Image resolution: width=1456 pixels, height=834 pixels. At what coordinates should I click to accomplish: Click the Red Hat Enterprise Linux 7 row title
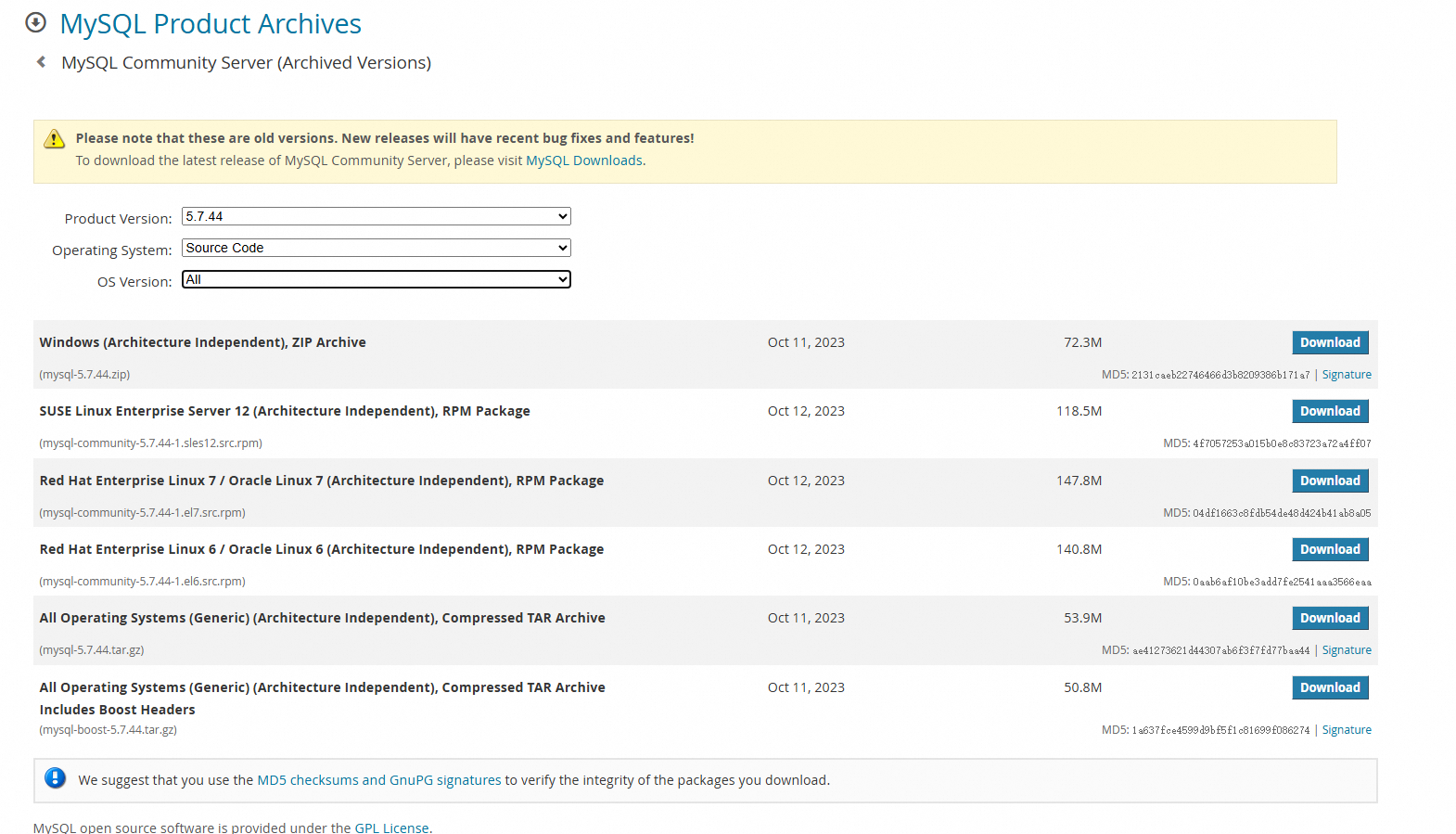pyautogui.click(x=321, y=481)
